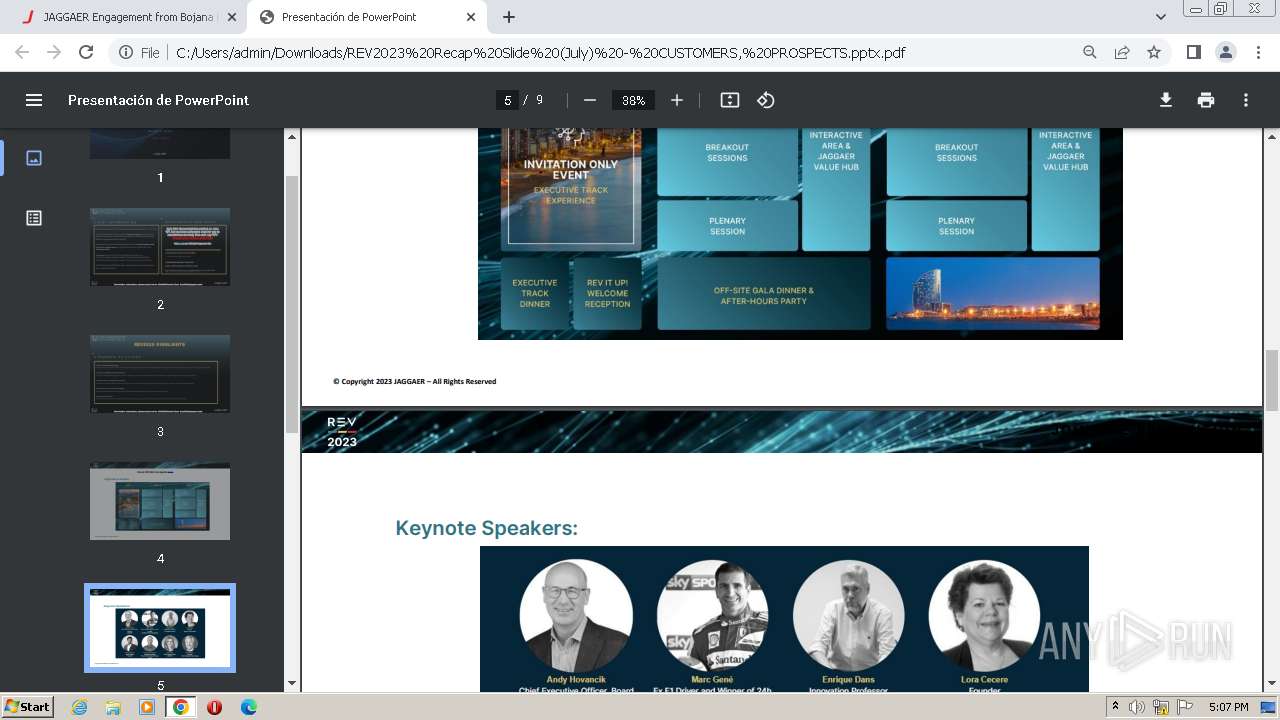
Task: Open page 2 thumbnail
Action: coord(160,247)
